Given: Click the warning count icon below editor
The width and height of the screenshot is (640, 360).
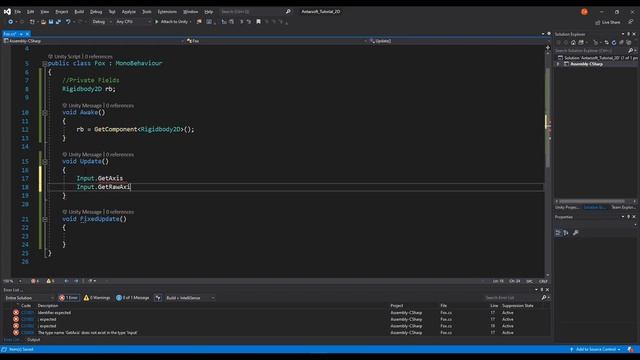Looking at the screenshot, I should [x=50, y=281].
